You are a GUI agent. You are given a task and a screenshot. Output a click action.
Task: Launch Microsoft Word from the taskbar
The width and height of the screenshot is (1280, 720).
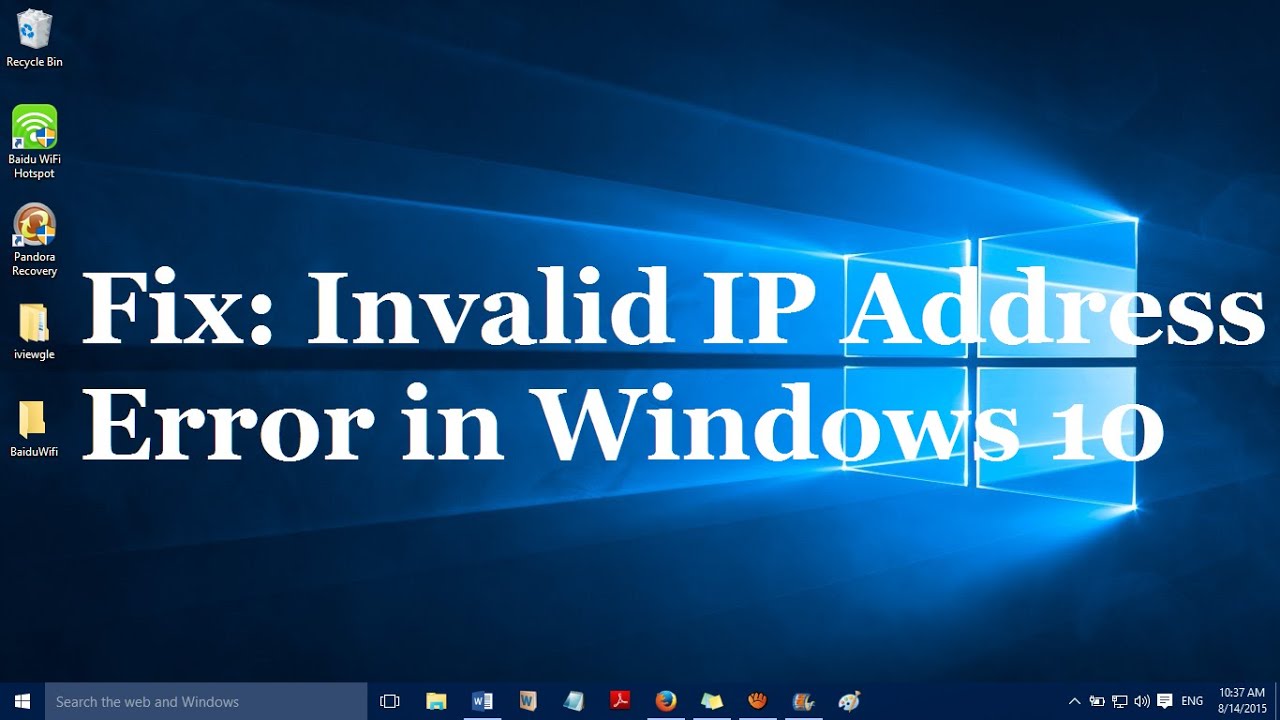point(482,701)
